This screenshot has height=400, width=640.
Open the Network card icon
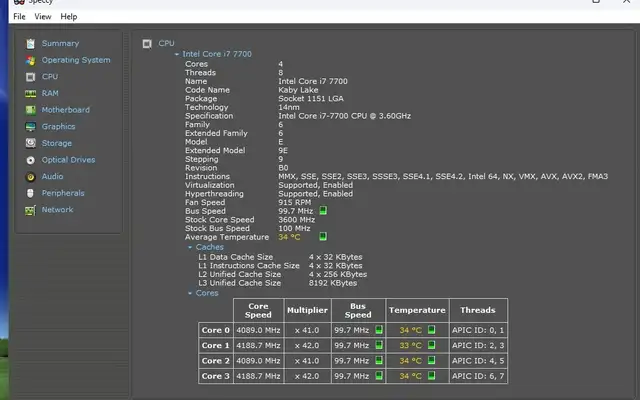(x=31, y=210)
